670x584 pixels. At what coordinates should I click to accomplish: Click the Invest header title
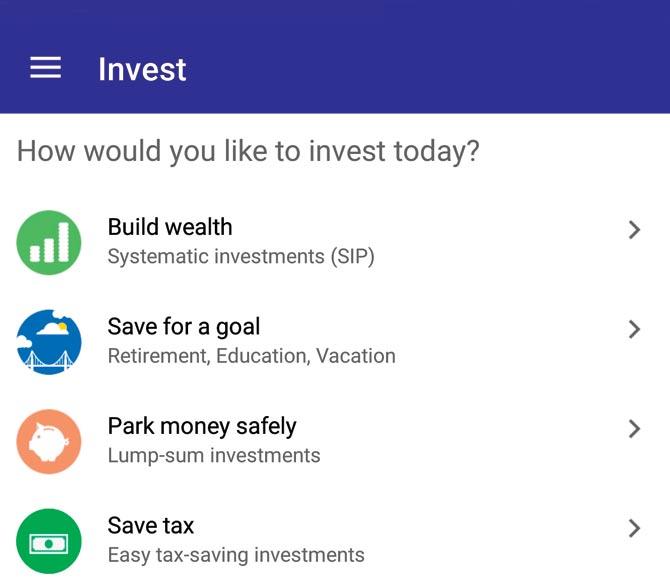142,69
